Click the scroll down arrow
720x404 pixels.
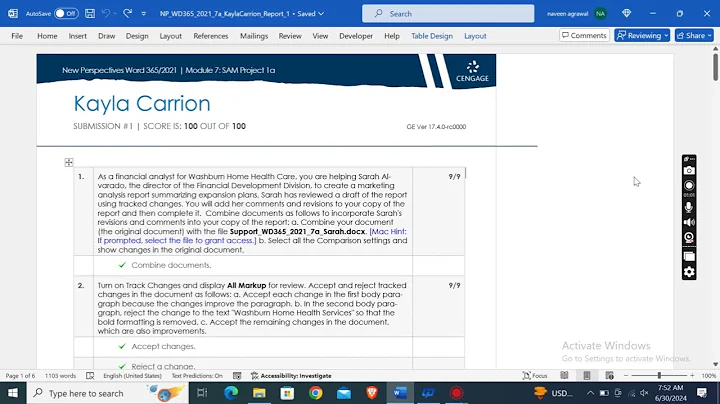click(x=715, y=364)
